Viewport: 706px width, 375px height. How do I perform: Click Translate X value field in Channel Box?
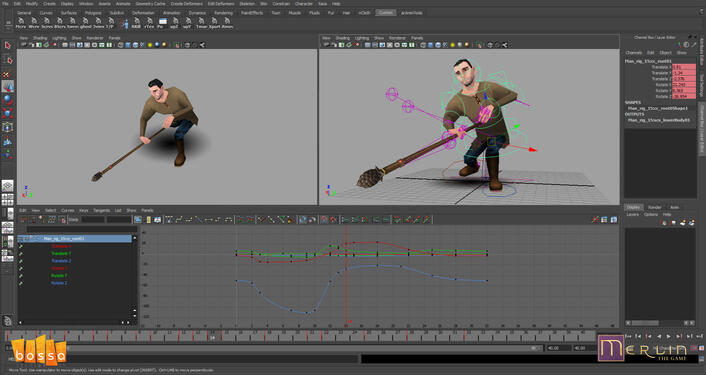(683, 67)
